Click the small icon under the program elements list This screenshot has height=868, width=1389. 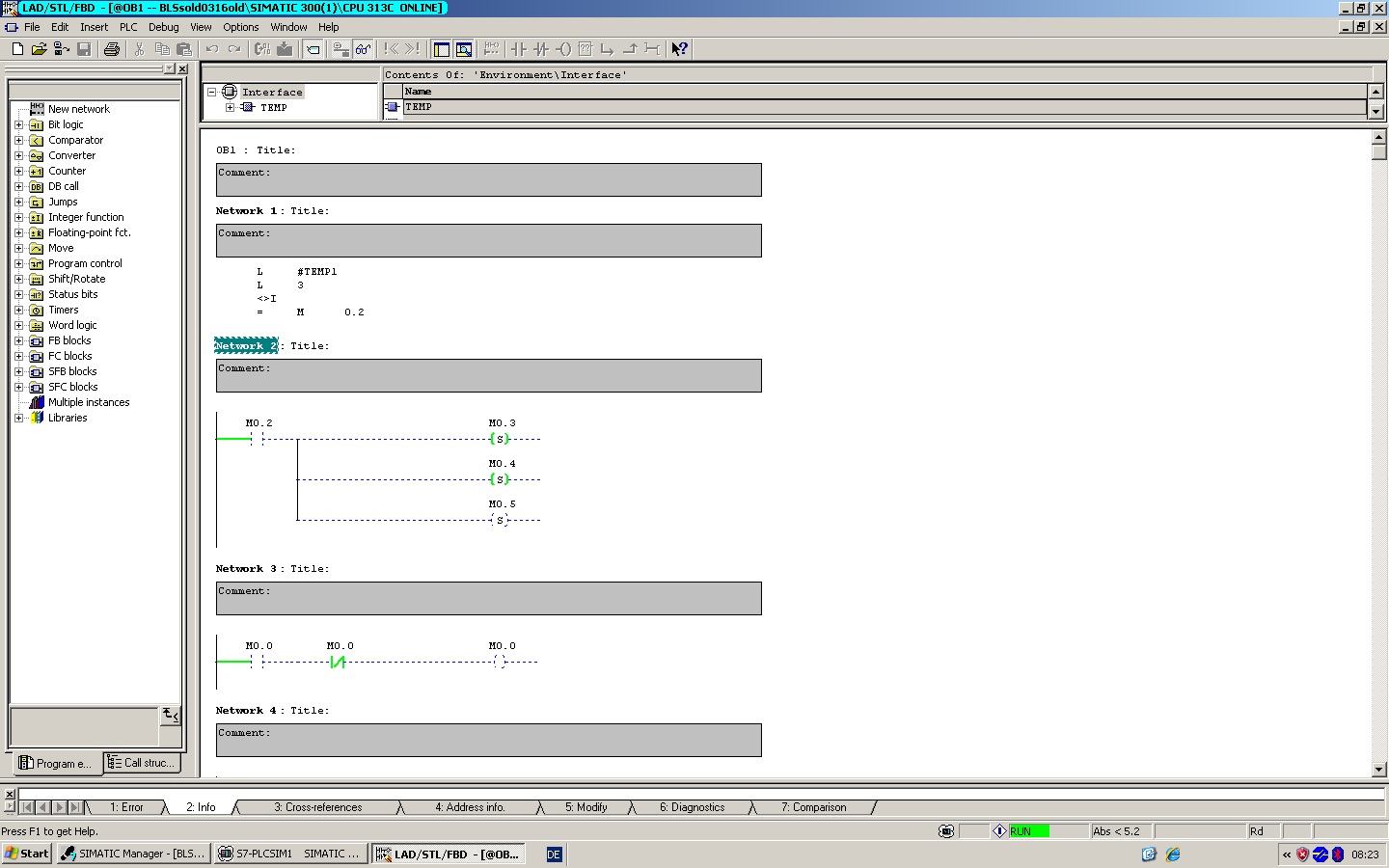(x=171, y=715)
